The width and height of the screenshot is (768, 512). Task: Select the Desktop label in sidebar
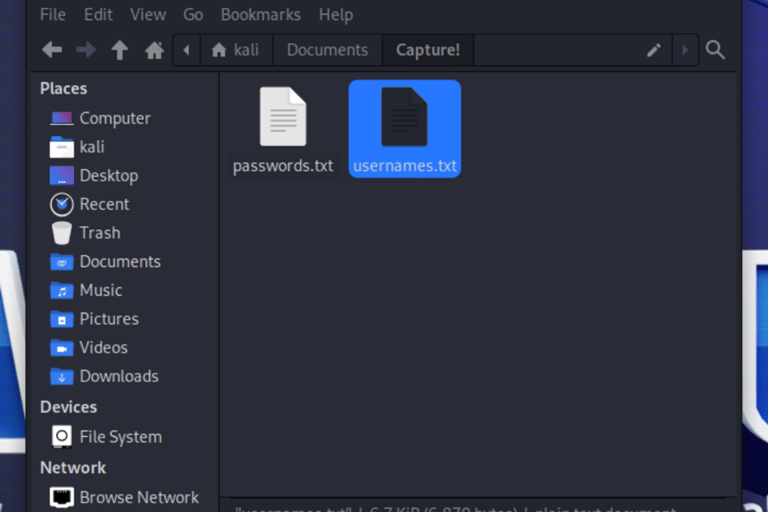coord(109,176)
